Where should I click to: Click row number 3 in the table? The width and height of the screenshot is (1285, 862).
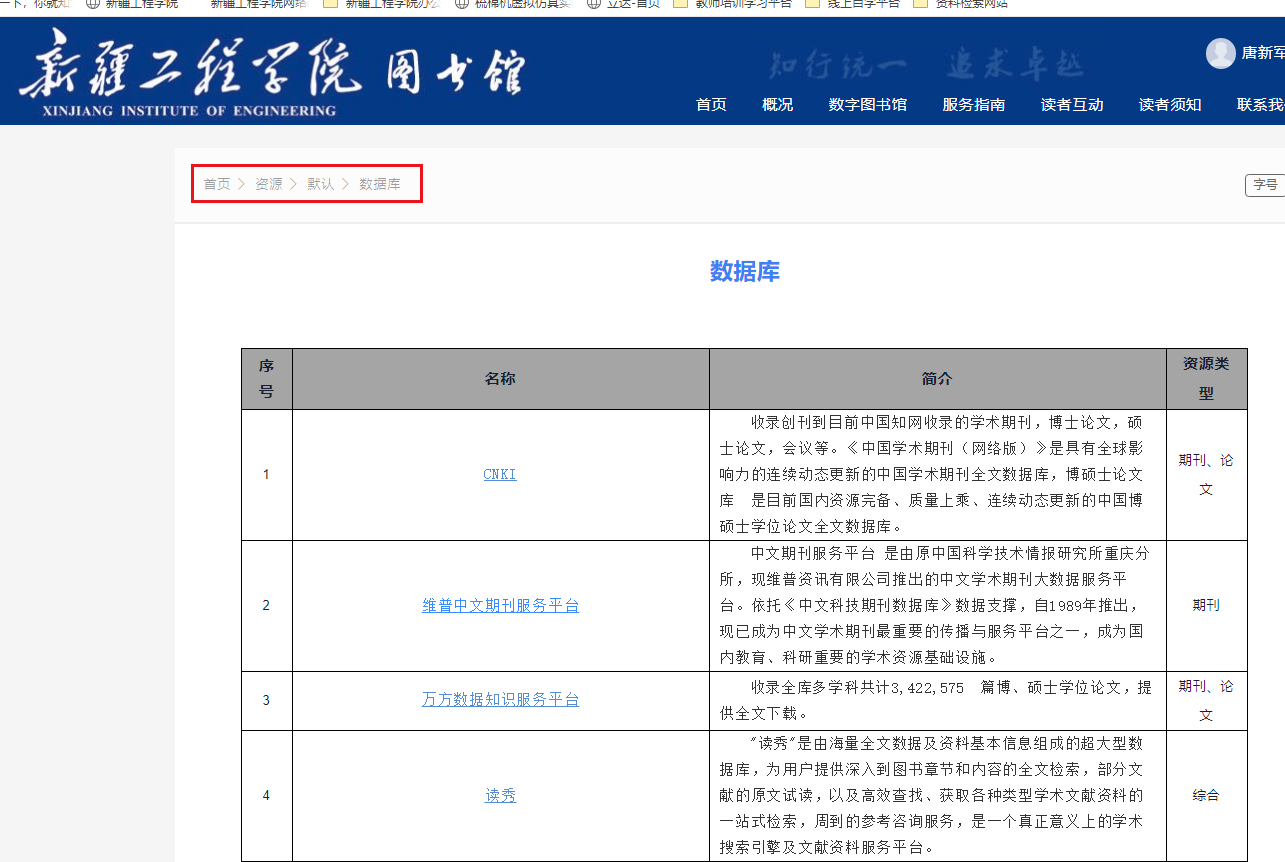[266, 700]
